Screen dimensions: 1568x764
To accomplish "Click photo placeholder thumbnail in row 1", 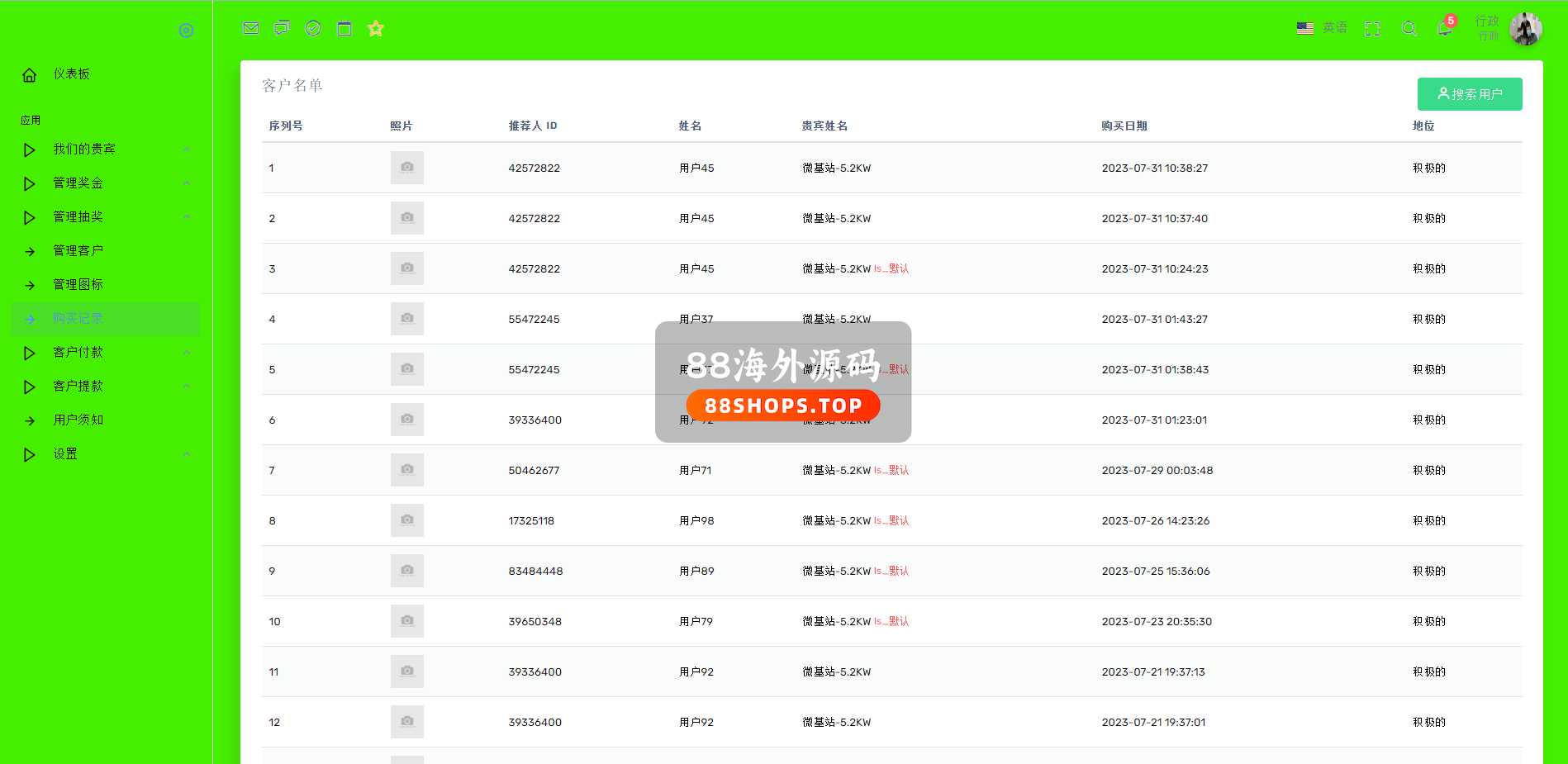I will coord(407,168).
